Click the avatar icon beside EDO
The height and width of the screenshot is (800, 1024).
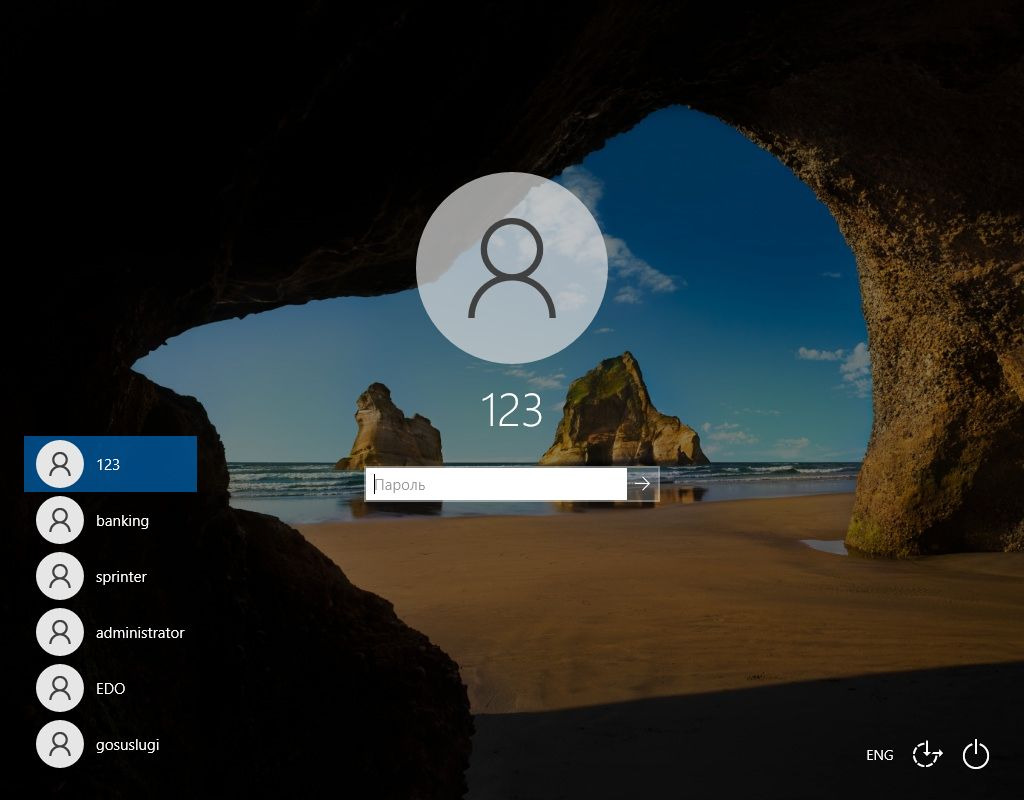pos(59,688)
